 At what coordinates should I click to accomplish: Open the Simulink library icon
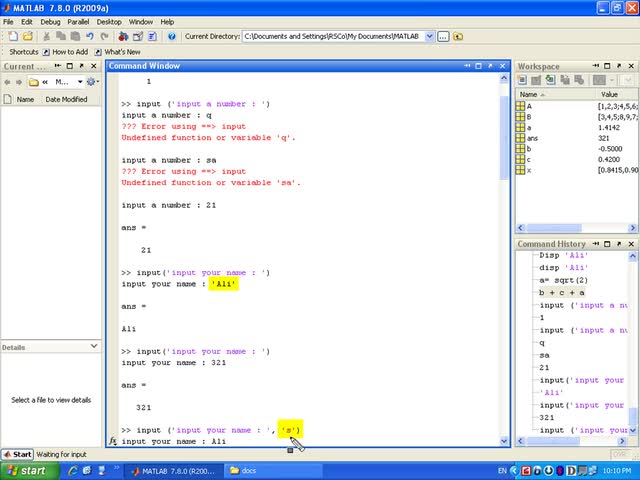click(123, 36)
